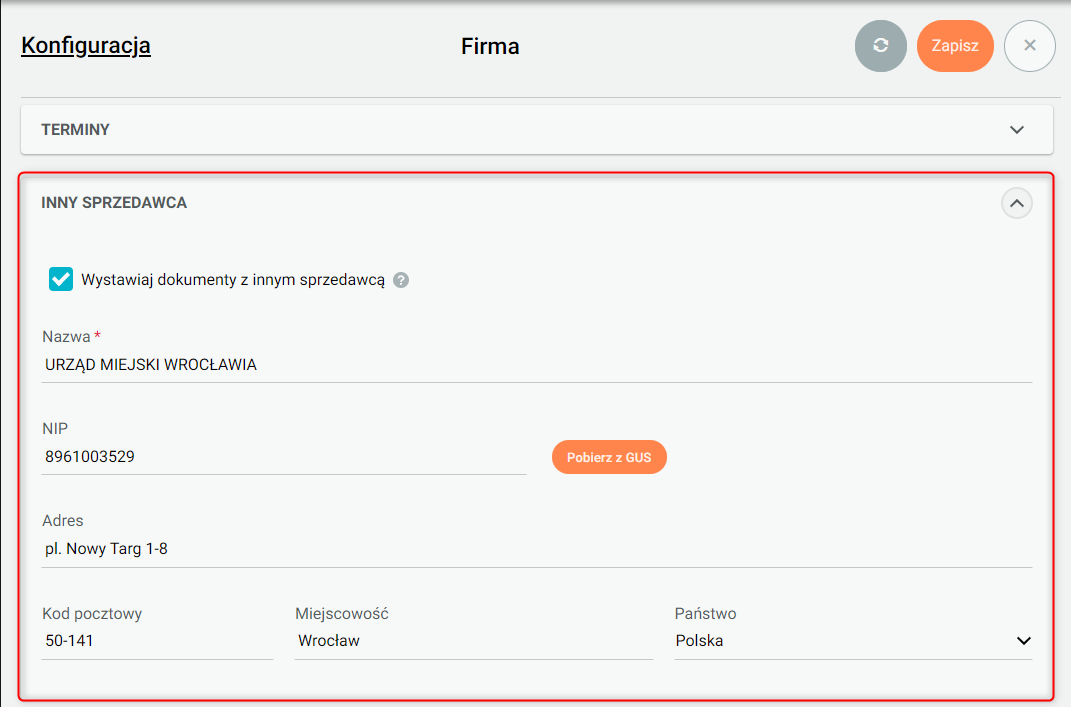Edit the Kod pocztowy field
This screenshot has width=1071, height=707.
pyautogui.click(x=157, y=641)
